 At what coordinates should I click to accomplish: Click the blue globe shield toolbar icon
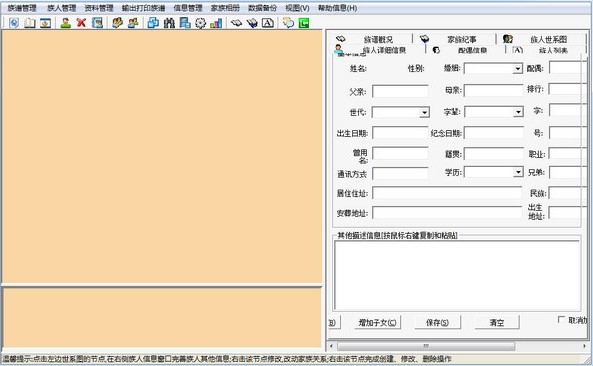pos(14,23)
